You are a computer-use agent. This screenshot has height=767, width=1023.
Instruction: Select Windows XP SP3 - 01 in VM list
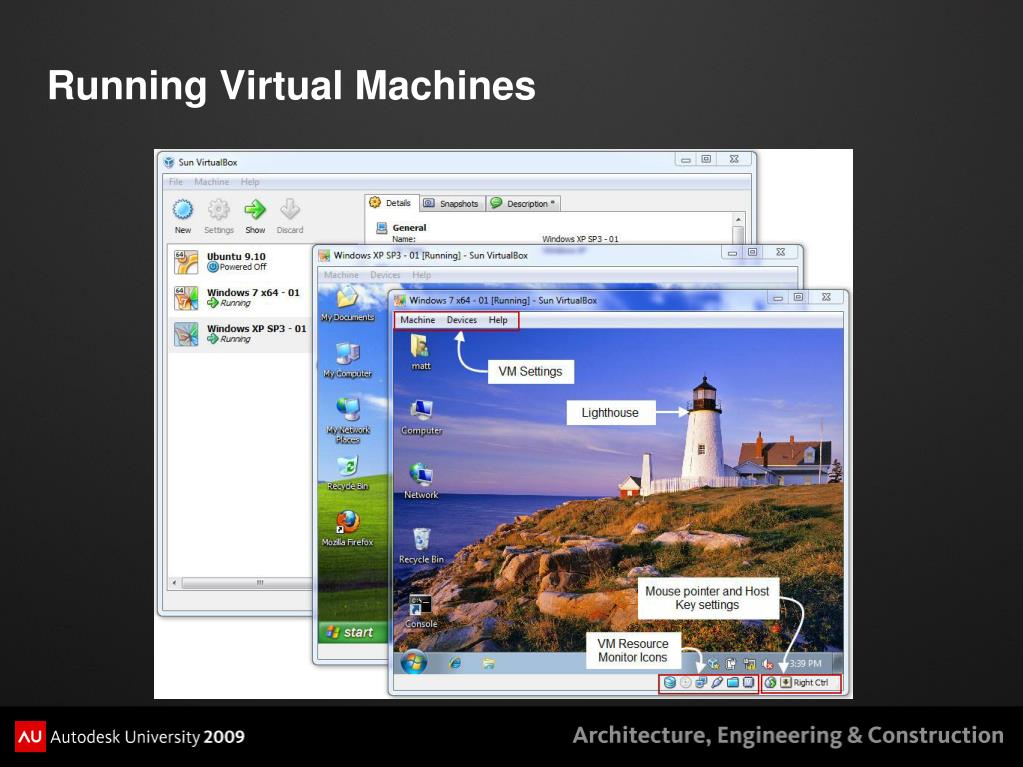(240, 333)
